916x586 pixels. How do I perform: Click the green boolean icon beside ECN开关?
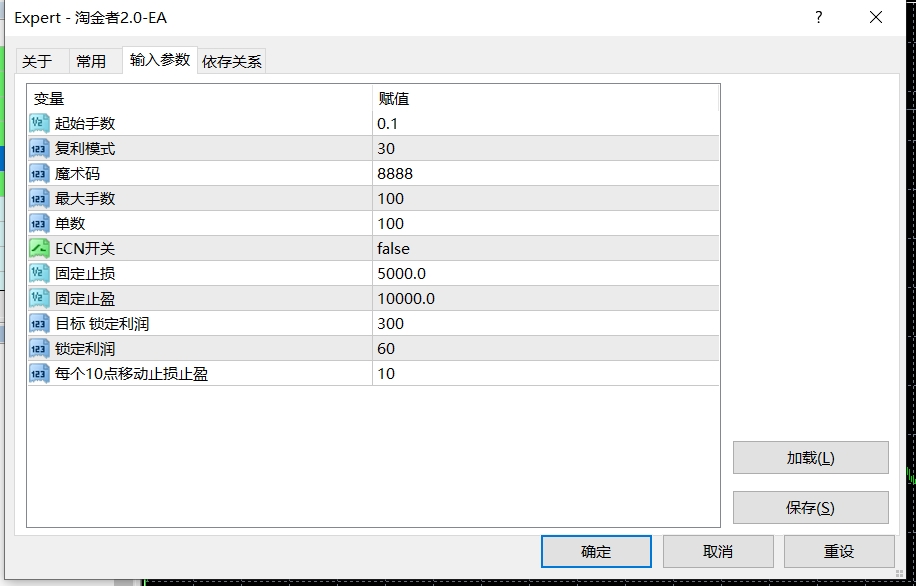tap(39, 248)
